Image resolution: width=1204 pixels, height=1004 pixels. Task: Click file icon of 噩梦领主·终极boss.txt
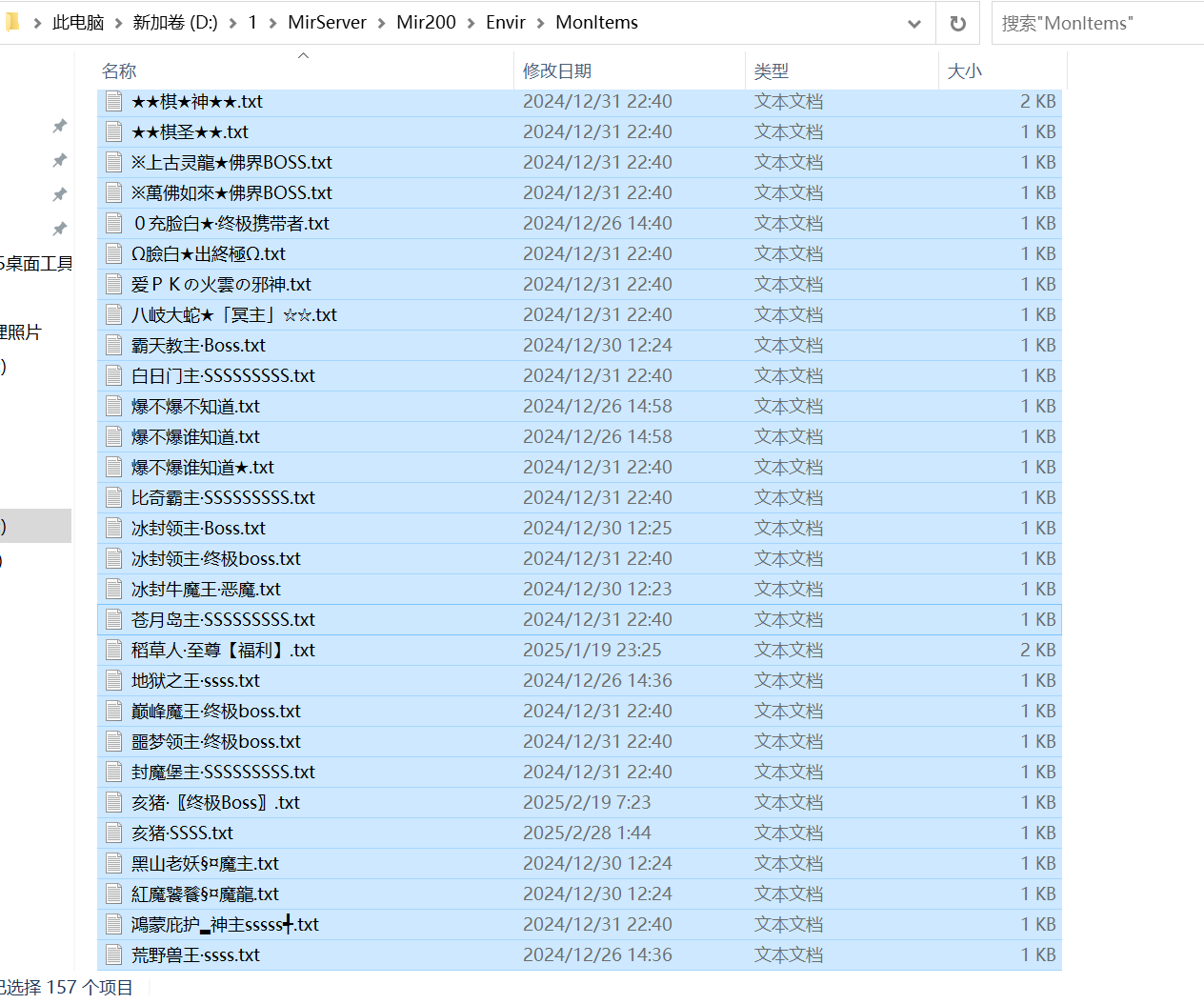(114, 741)
